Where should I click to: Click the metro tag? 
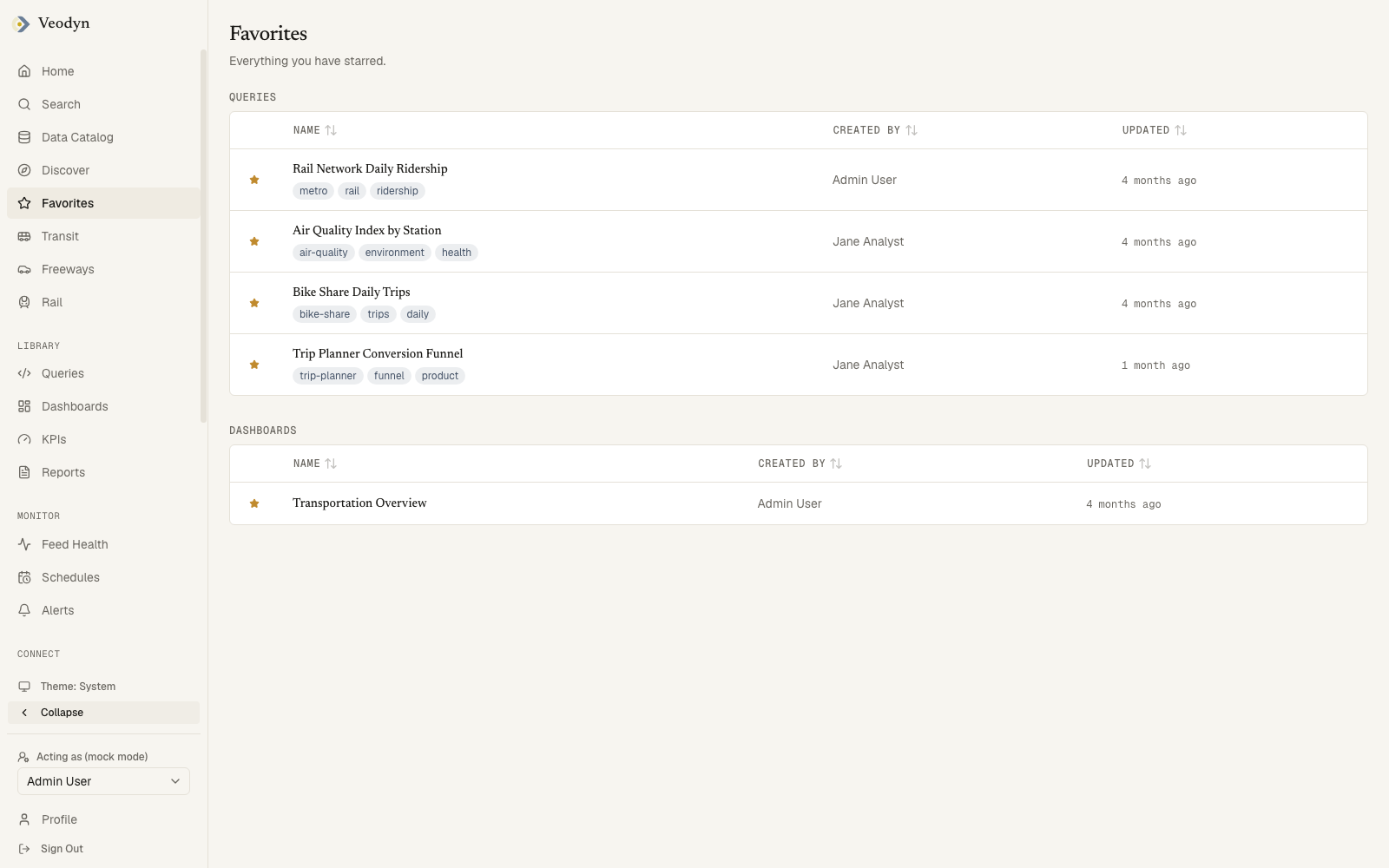pyautogui.click(x=313, y=191)
